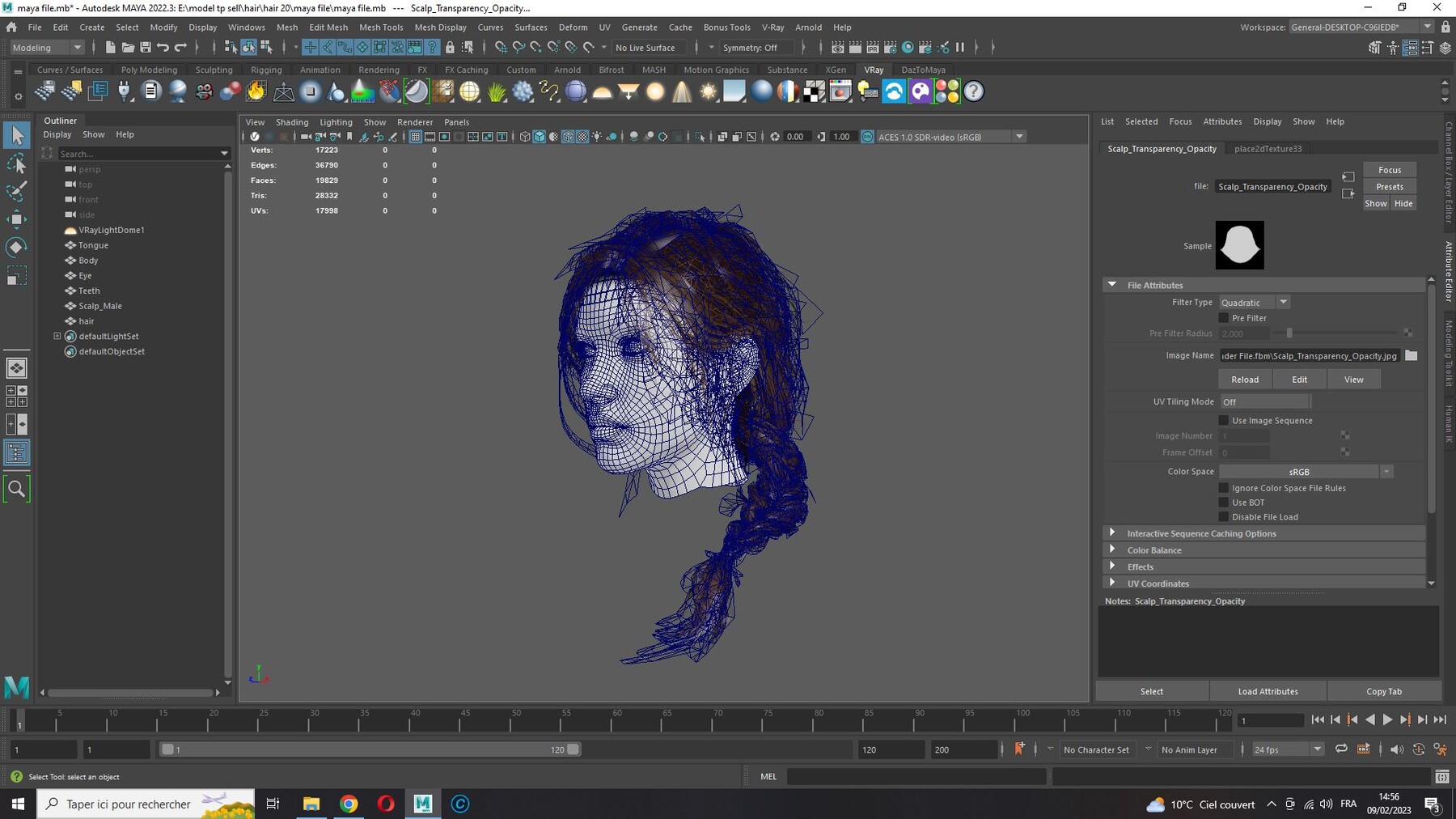Open the viewport Shading menu
The image size is (1456, 819).
[292, 122]
